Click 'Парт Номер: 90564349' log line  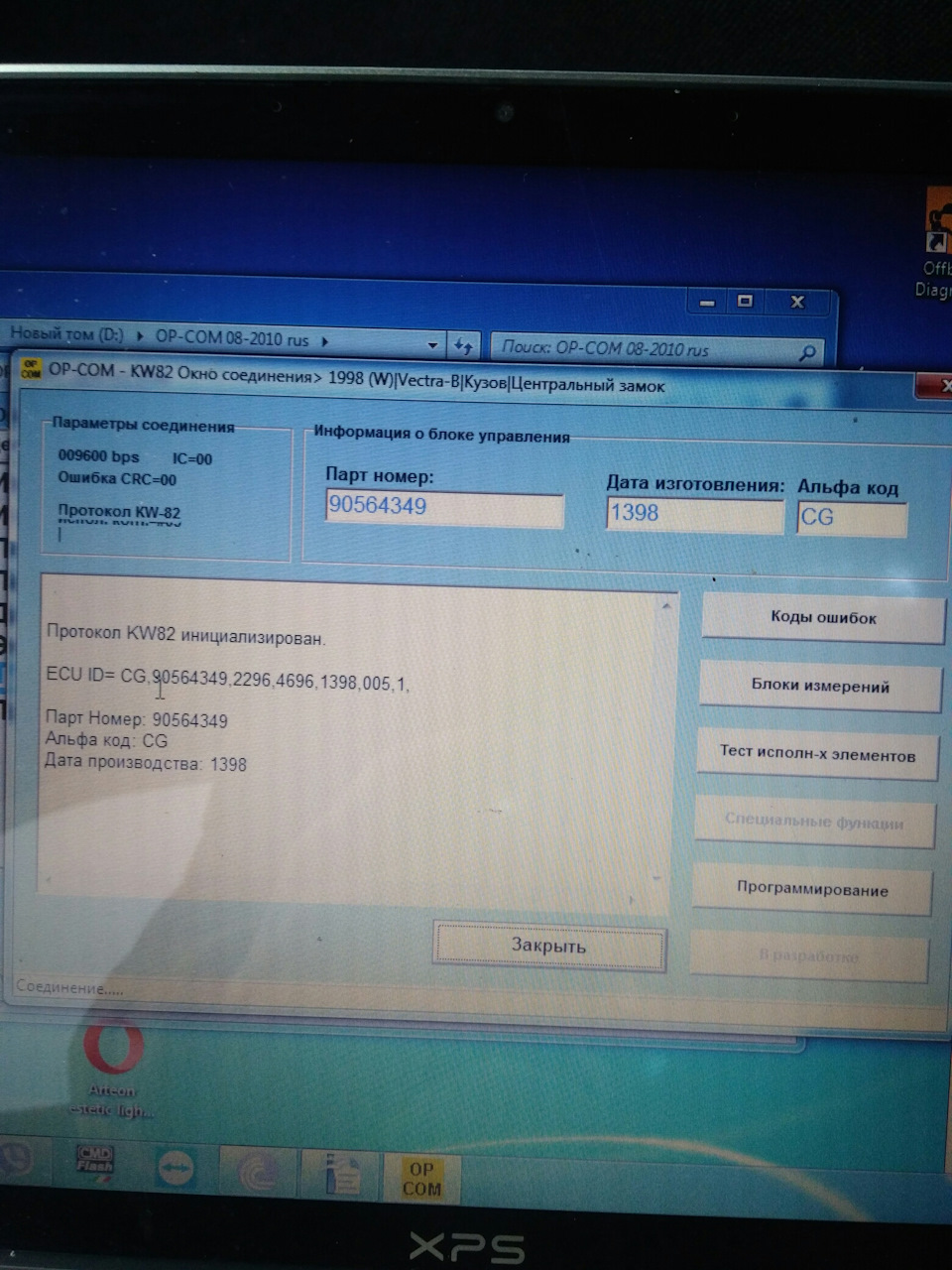(x=137, y=719)
